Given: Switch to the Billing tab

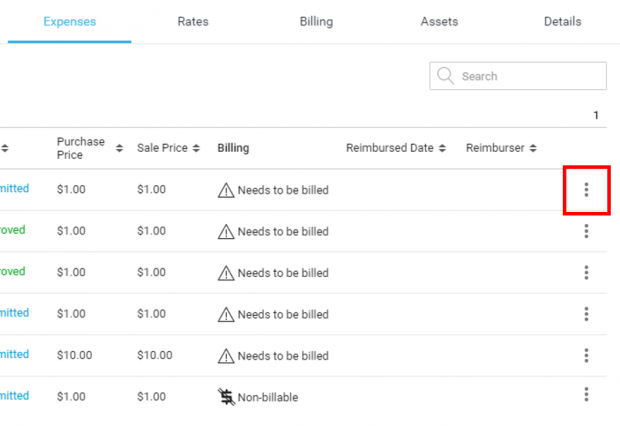Looking at the screenshot, I should point(316,21).
